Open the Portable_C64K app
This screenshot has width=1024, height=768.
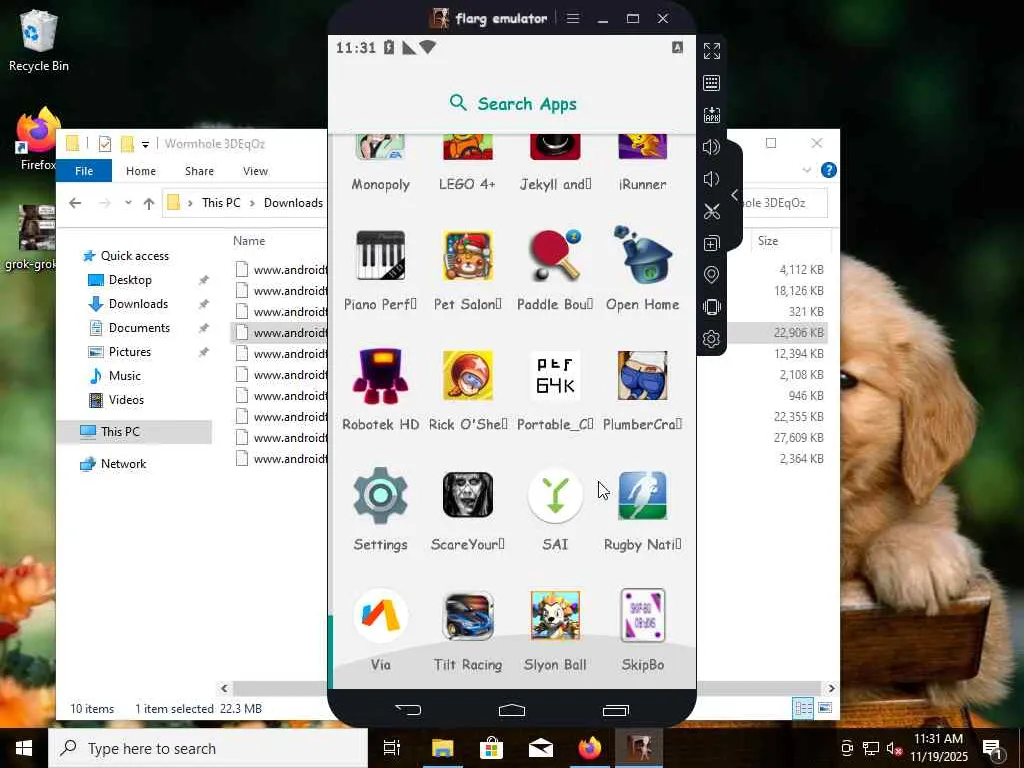555,376
